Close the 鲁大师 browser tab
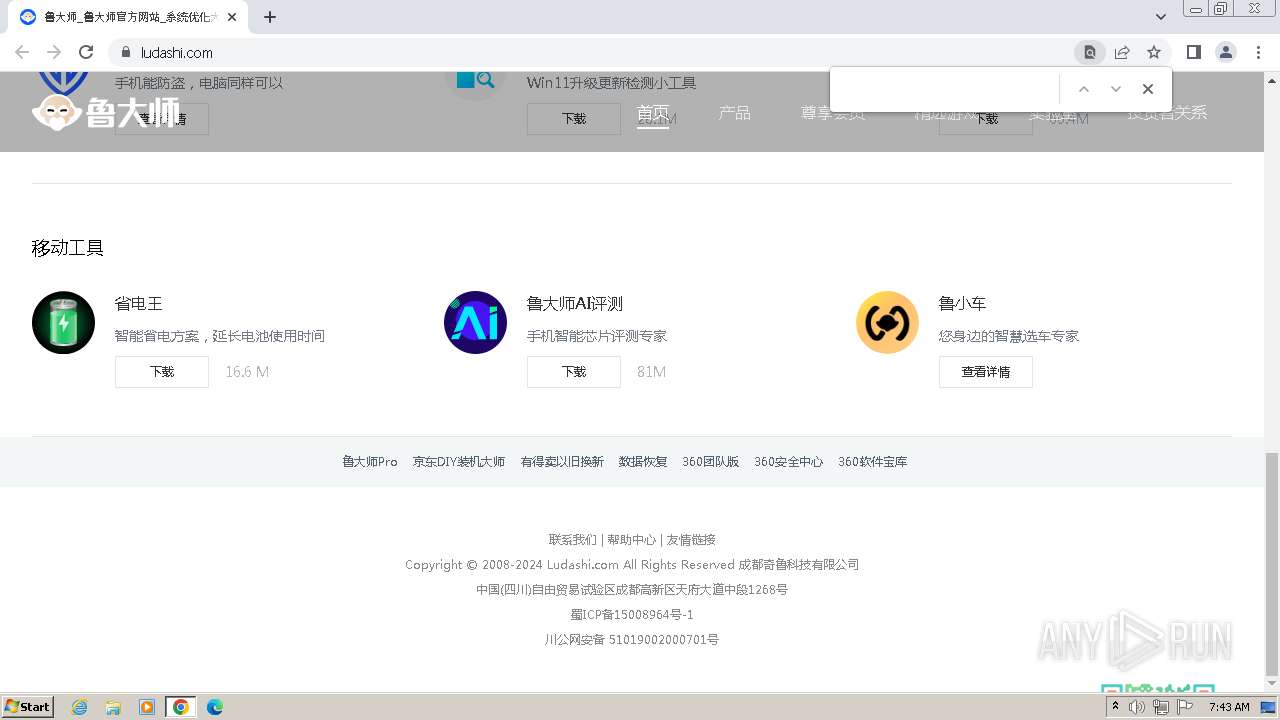This screenshot has width=1280, height=720. pyautogui.click(x=232, y=17)
